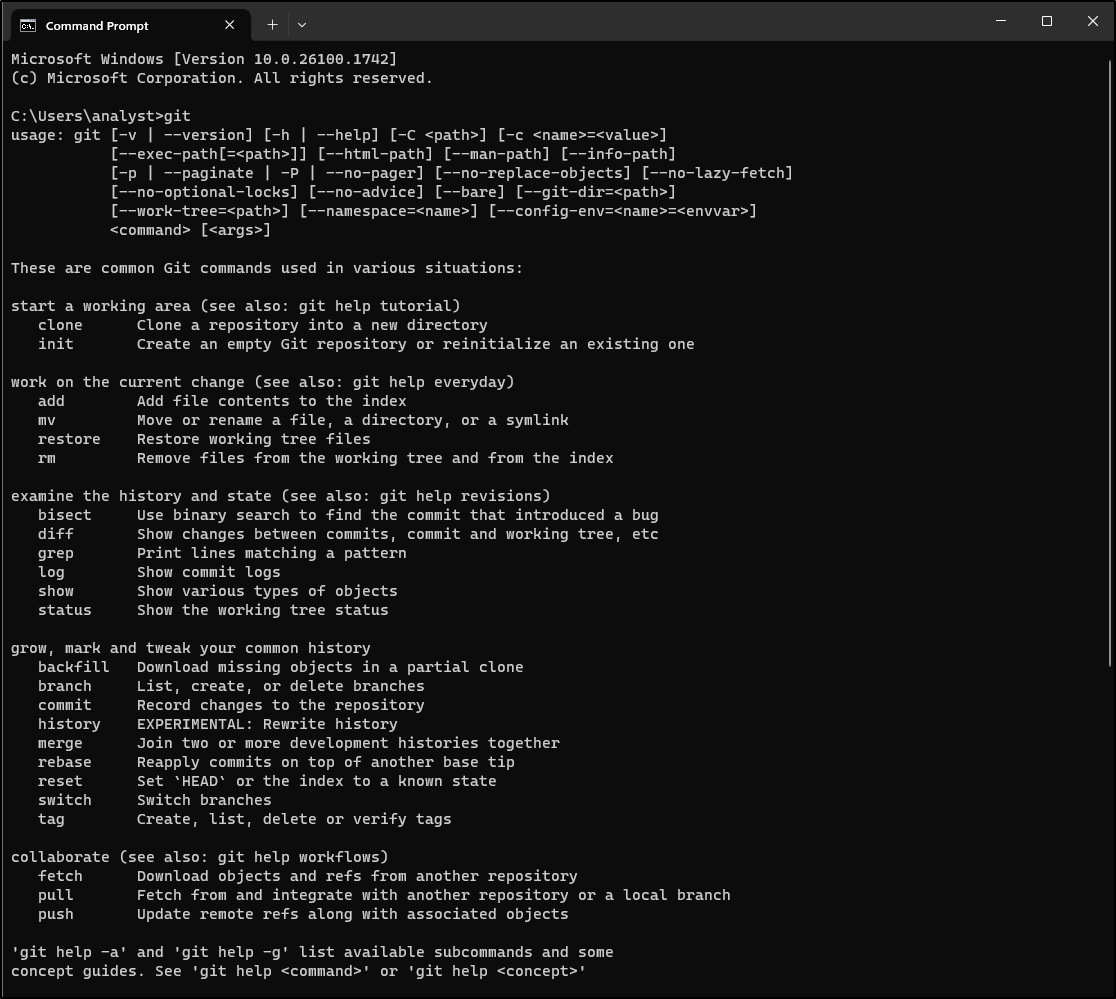This screenshot has width=1116, height=999.
Task: Click the '<command> [<args>]' usage line
Action: pyautogui.click(x=191, y=231)
